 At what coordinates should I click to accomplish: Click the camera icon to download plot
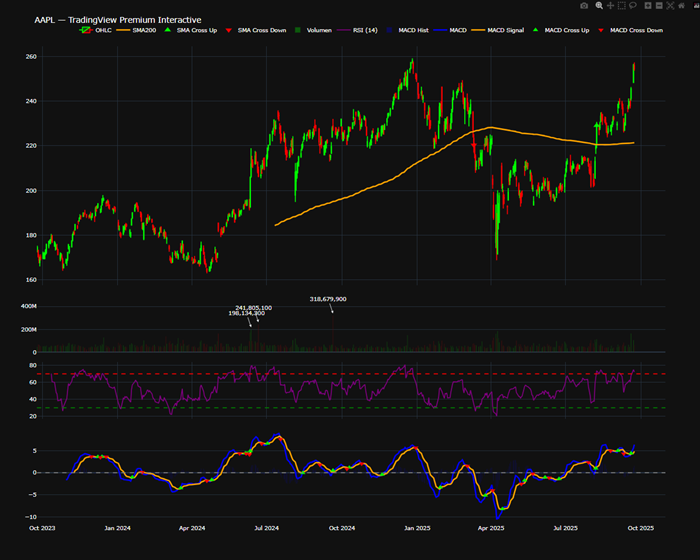coord(583,6)
